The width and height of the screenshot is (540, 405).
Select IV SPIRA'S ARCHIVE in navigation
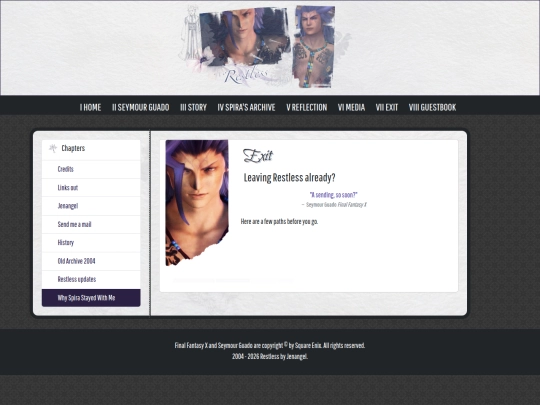[x=246, y=107]
